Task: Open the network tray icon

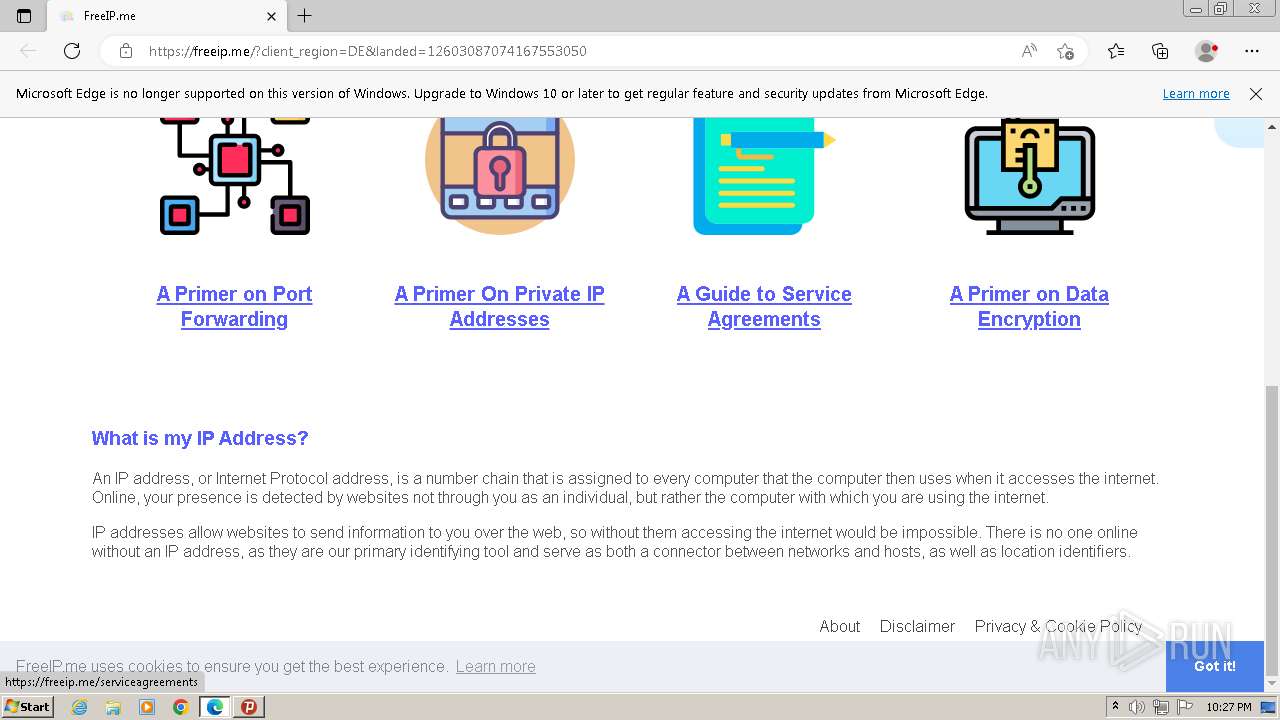Action: [x=1160, y=707]
